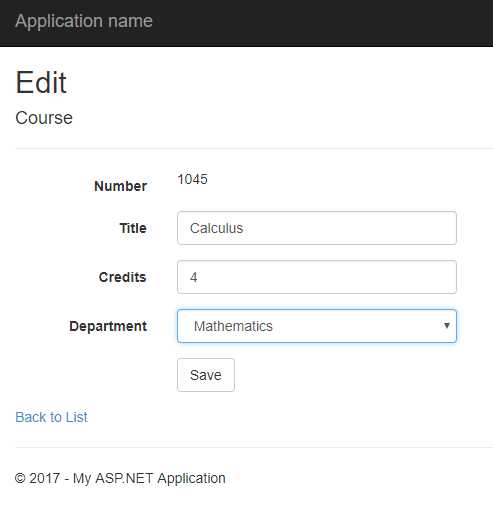
Task: Select the Credits field label
Action: point(122,277)
